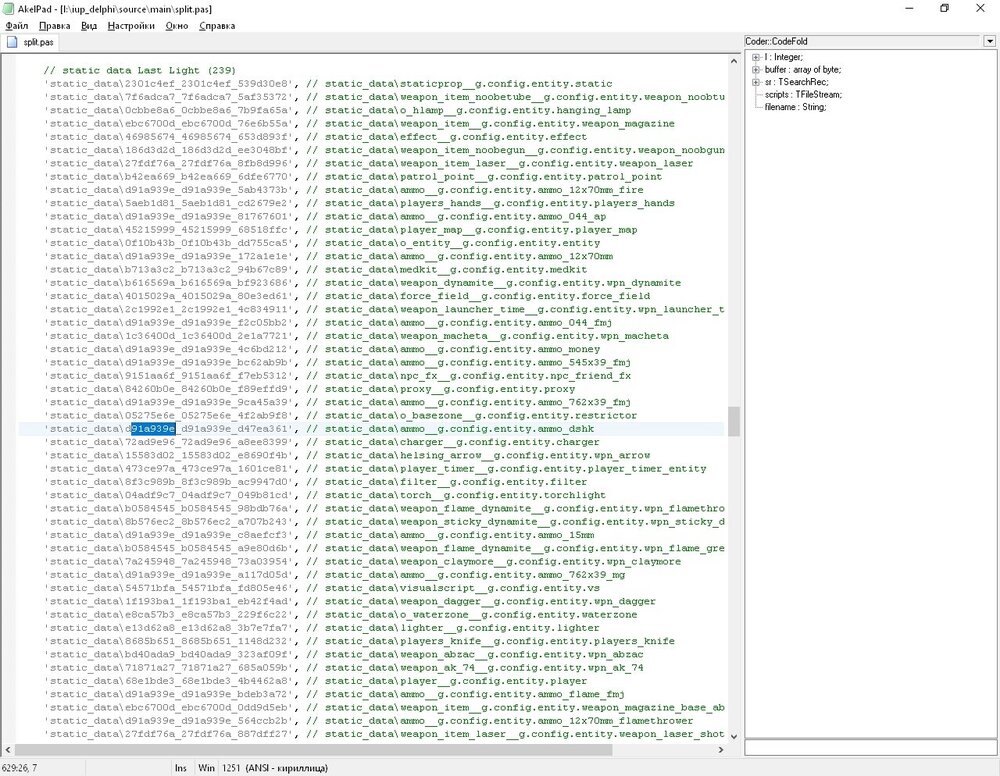Open the Окно menu
This screenshot has width=1000, height=776.
click(x=176, y=25)
